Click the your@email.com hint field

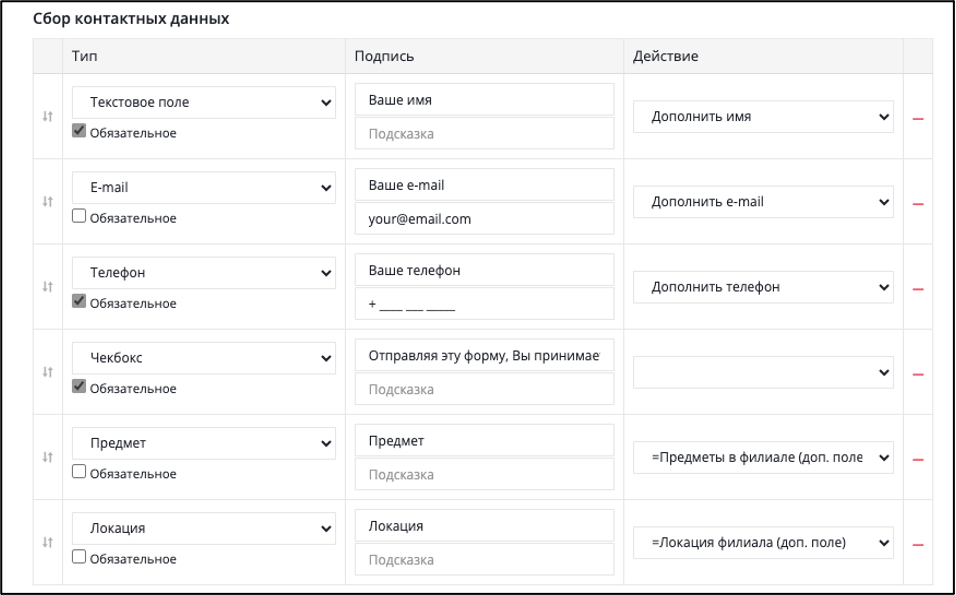(484, 219)
